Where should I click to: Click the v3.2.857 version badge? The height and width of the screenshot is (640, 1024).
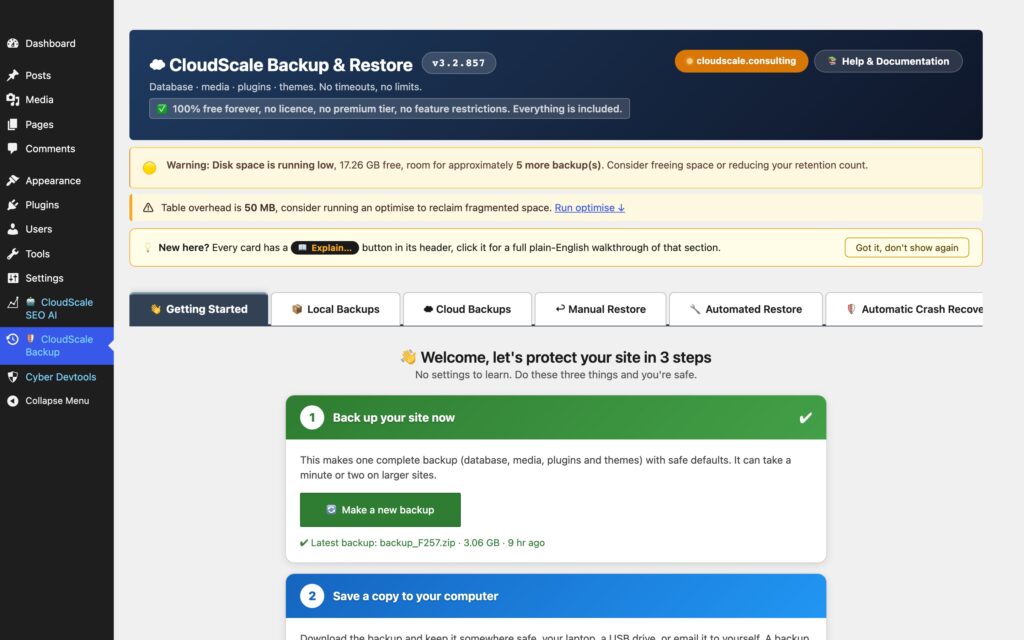pos(458,63)
